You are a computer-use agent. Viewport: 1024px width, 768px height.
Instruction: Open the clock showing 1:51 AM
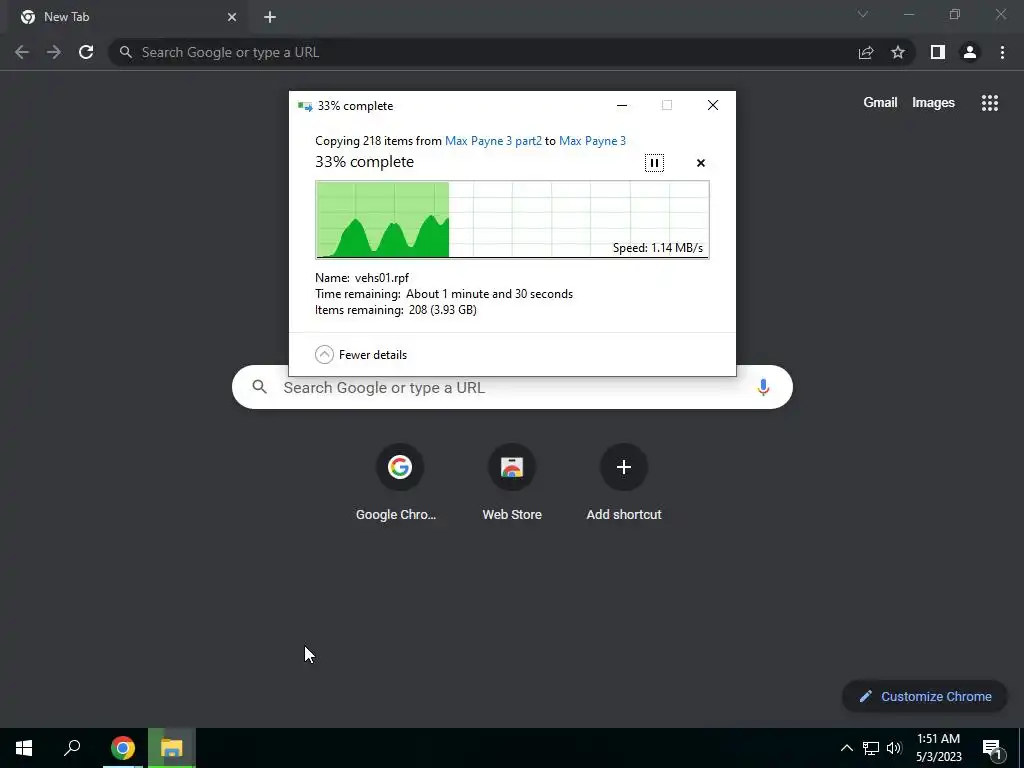point(938,748)
